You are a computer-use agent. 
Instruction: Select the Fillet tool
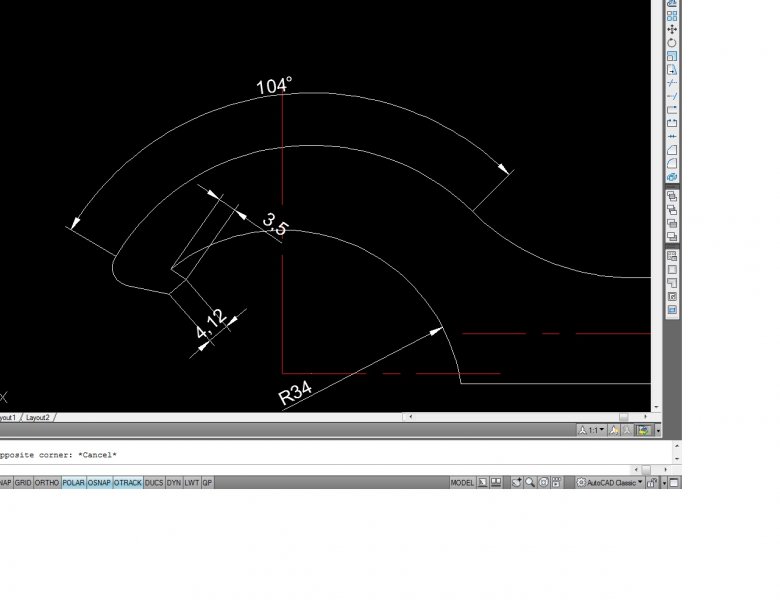(x=672, y=163)
